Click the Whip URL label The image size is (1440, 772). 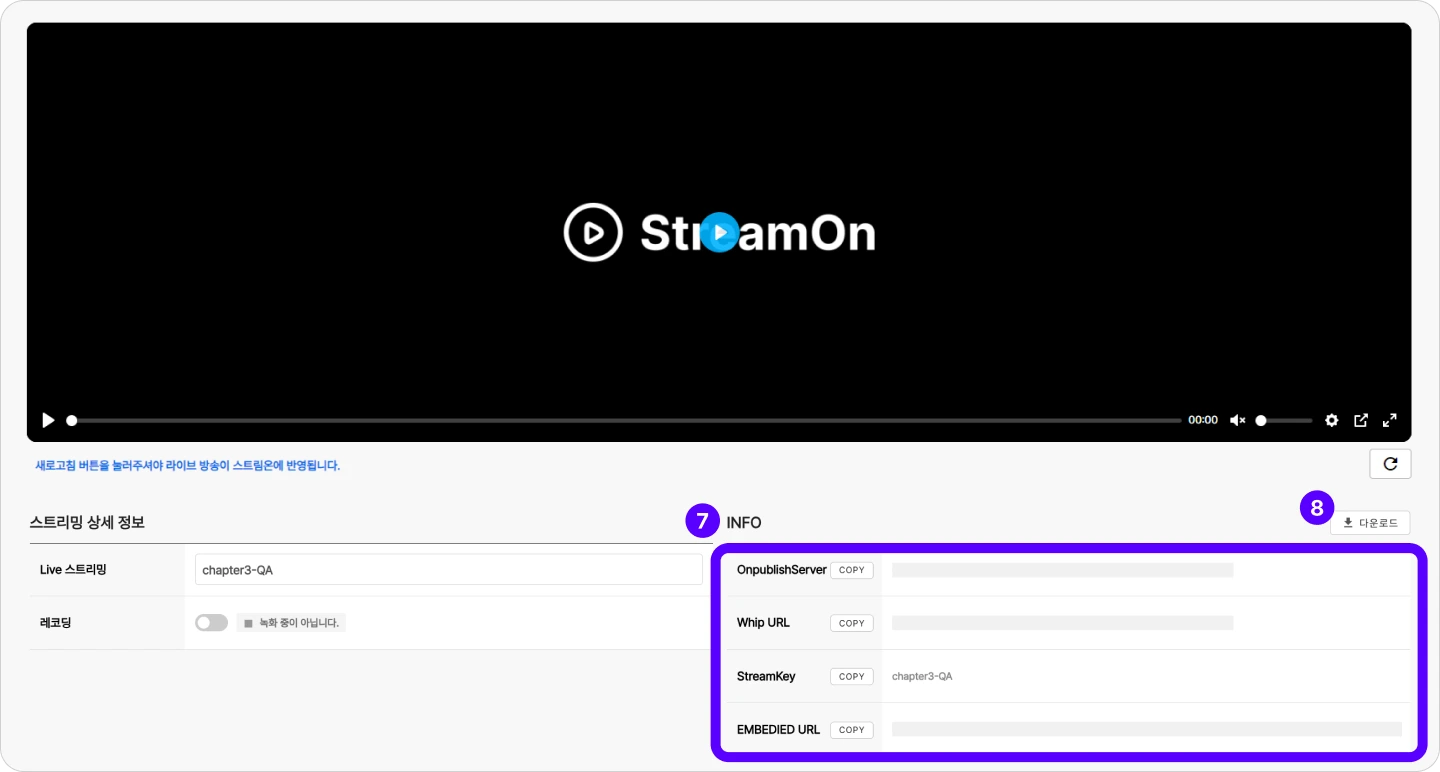pyautogui.click(x=763, y=623)
